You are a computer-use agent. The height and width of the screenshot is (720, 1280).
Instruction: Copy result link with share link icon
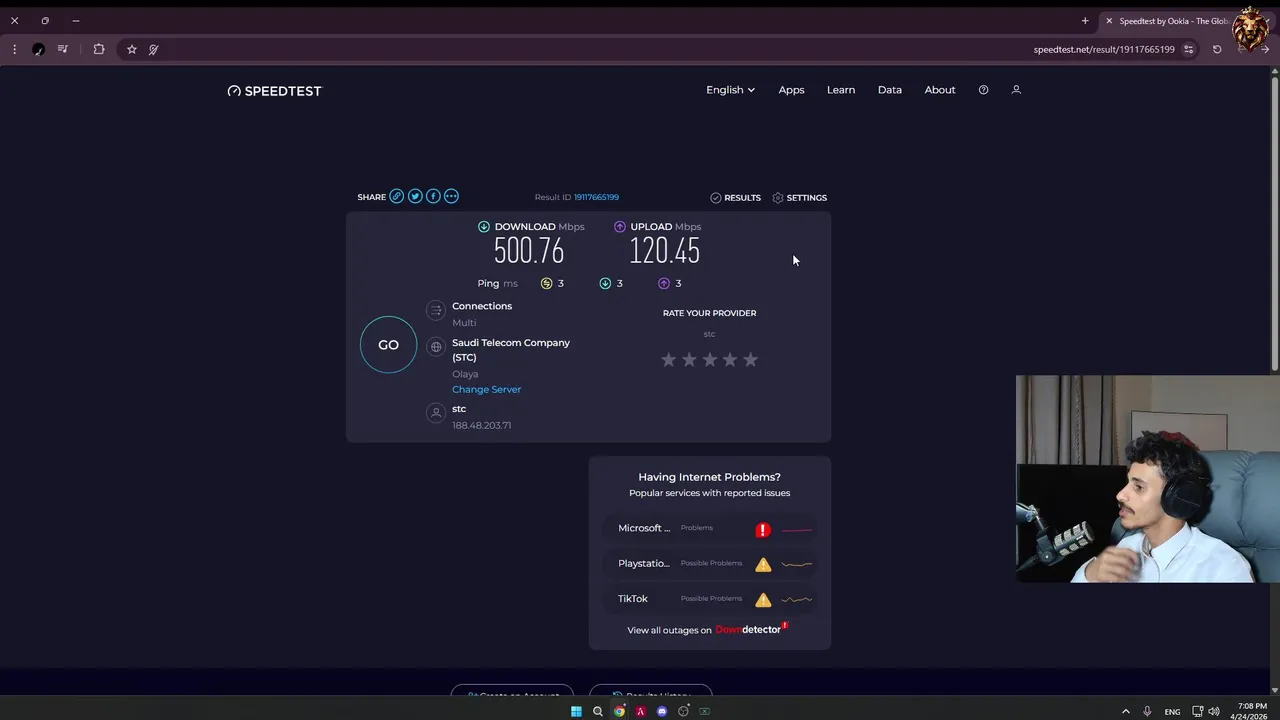pyautogui.click(x=397, y=197)
